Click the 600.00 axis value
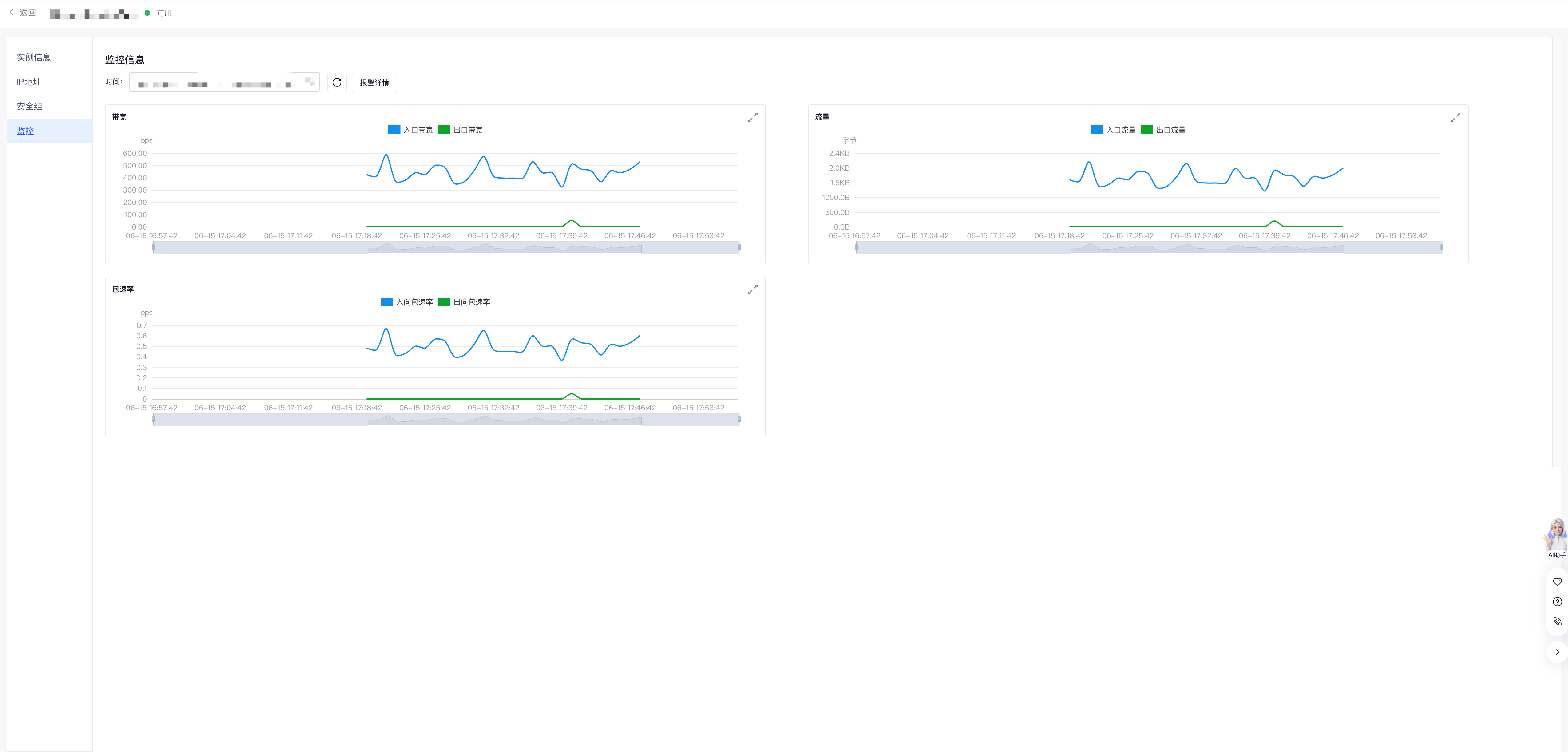The height and width of the screenshot is (753, 1568). coord(135,153)
